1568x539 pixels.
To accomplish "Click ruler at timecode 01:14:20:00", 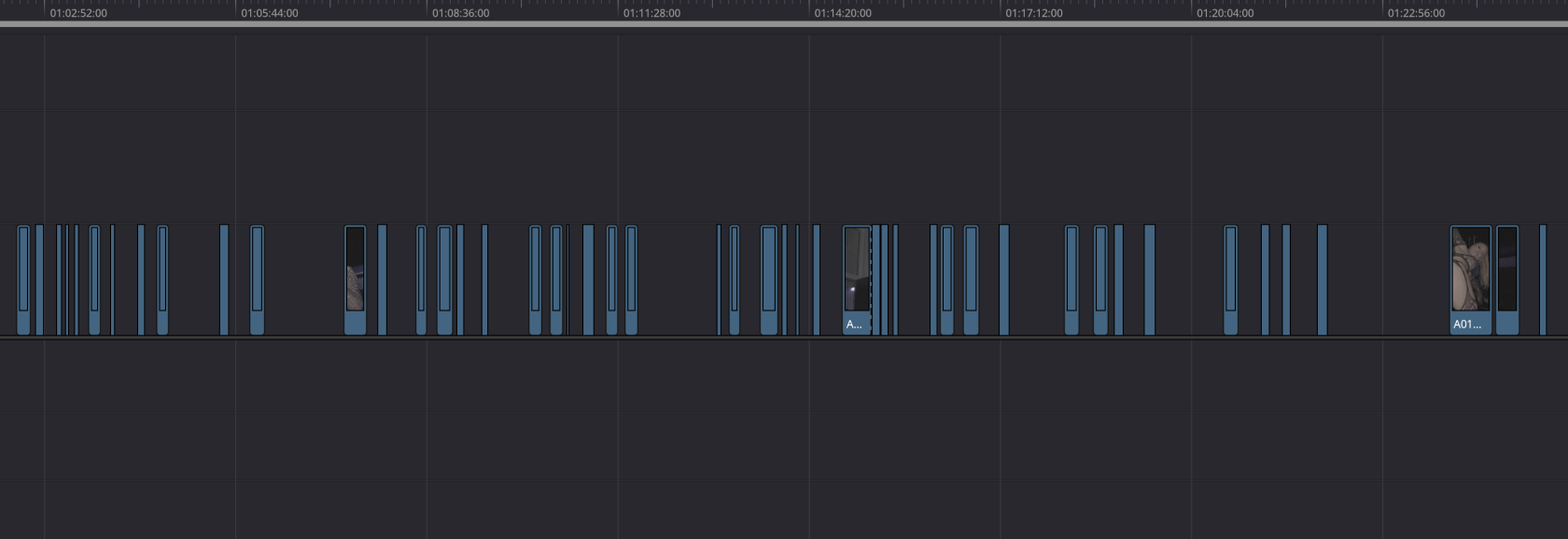I will 843,13.
